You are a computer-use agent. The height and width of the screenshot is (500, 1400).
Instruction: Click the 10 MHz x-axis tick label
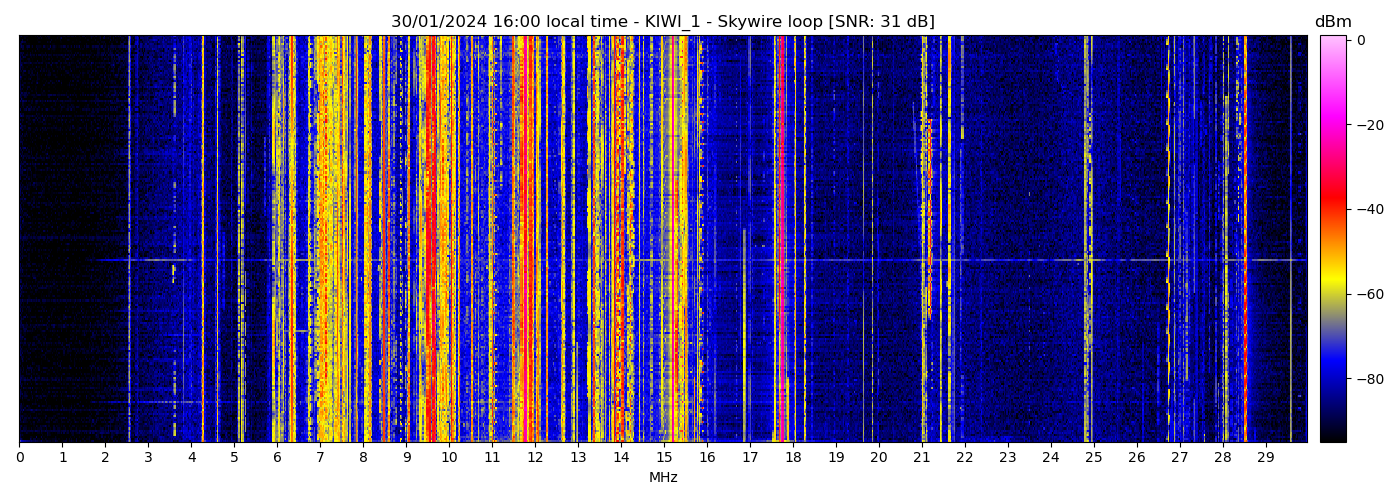(x=449, y=458)
